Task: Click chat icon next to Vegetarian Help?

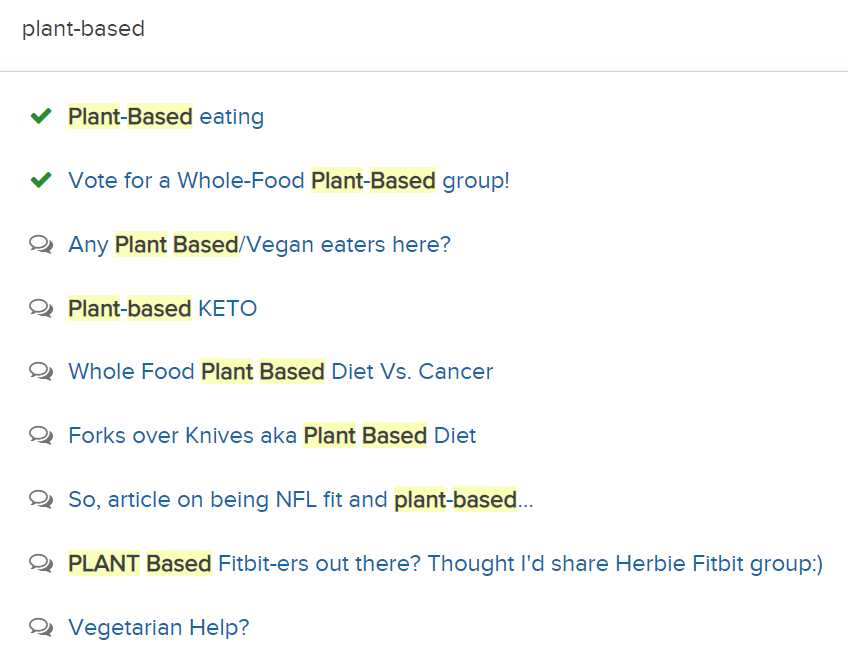Action: coord(41,627)
